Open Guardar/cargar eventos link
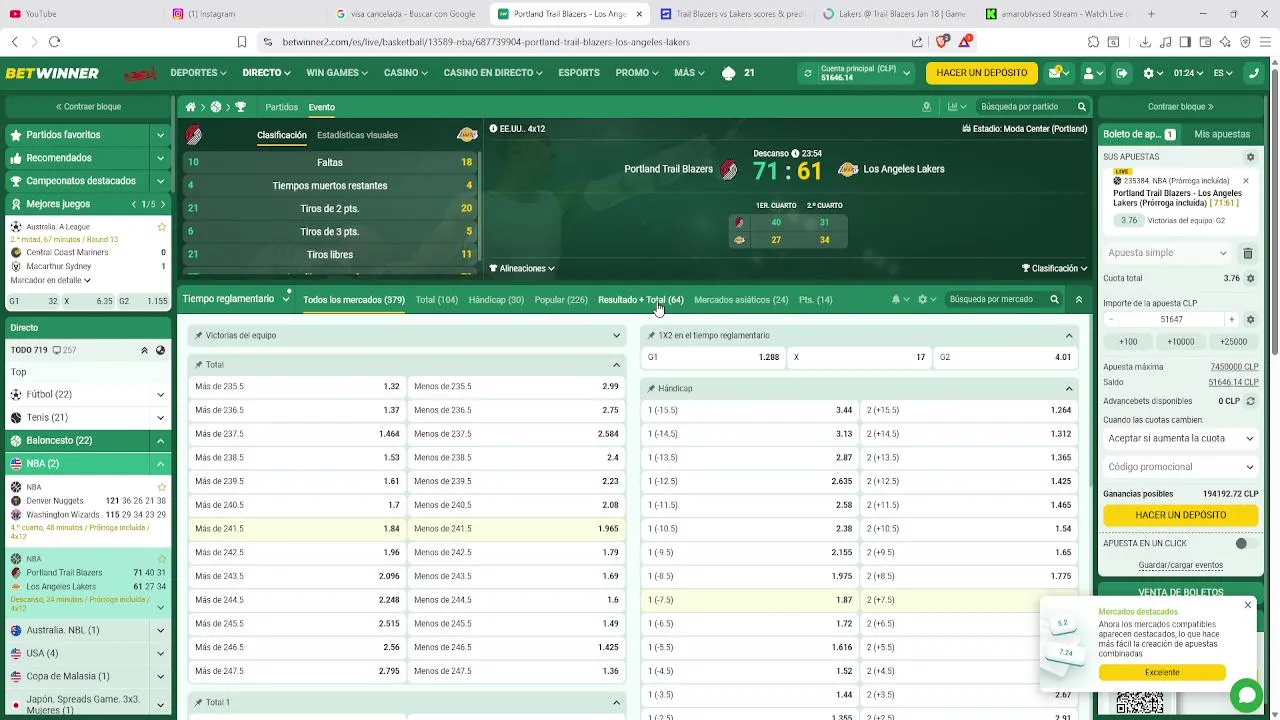Viewport: 1280px width, 720px height. 1180,565
